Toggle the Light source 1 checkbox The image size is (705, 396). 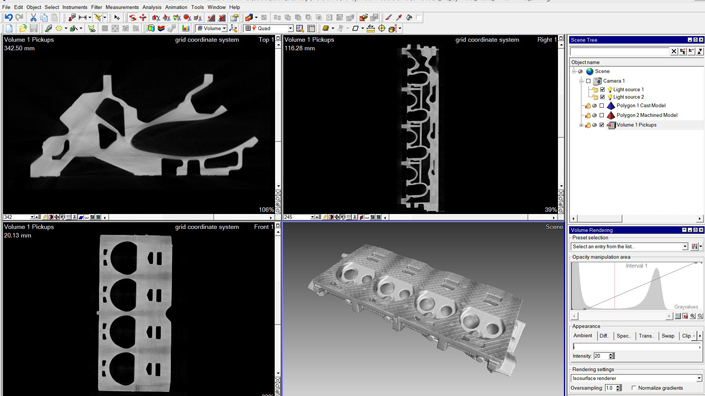tap(602, 89)
